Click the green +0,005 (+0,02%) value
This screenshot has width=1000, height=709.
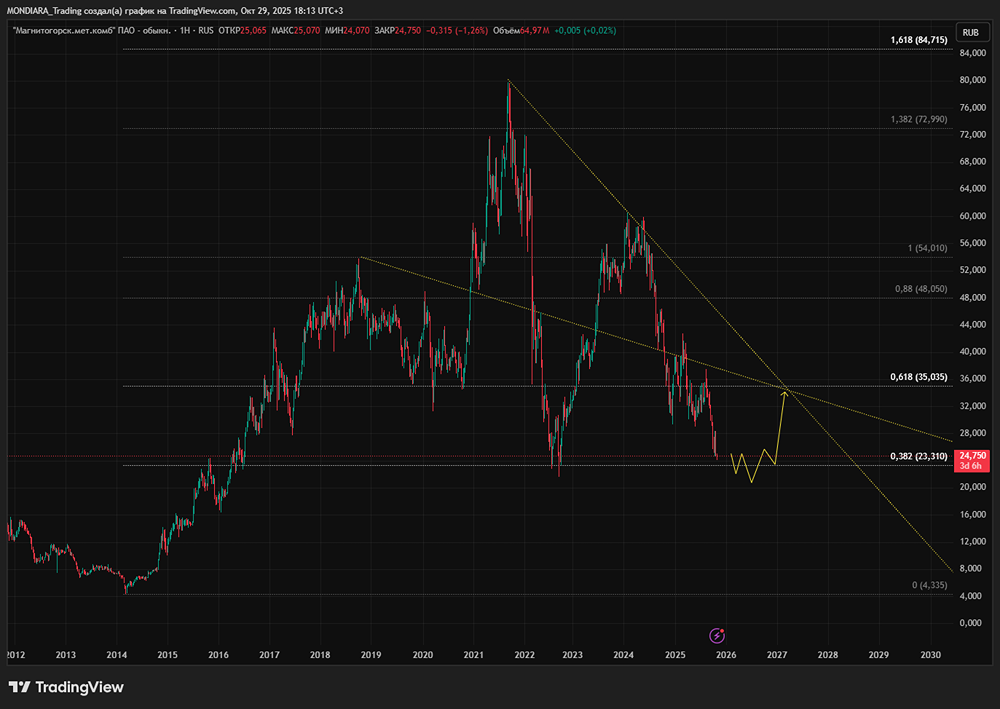[x=585, y=30]
